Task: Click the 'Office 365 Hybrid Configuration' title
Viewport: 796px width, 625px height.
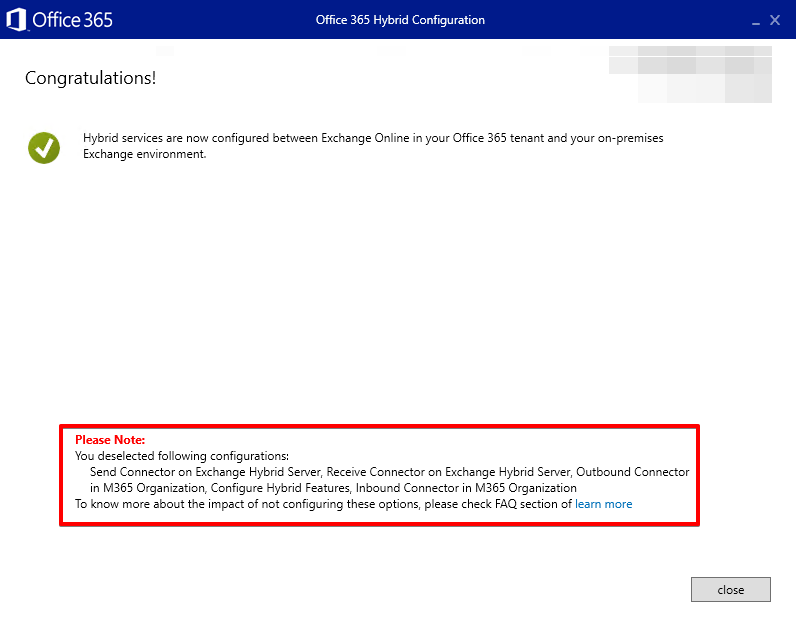Action: [x=400, y=20]
